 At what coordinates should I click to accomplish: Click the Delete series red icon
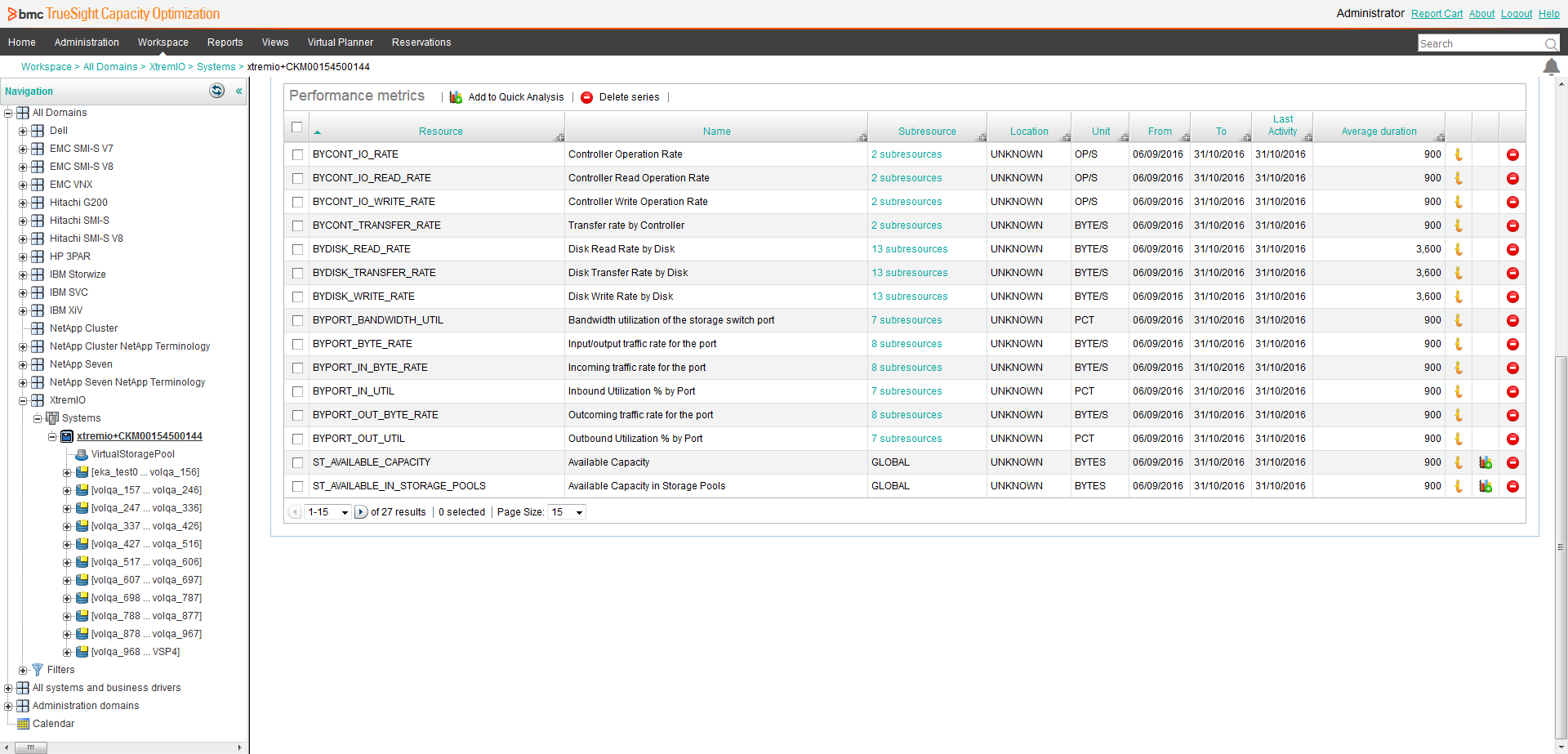(586, 97)
